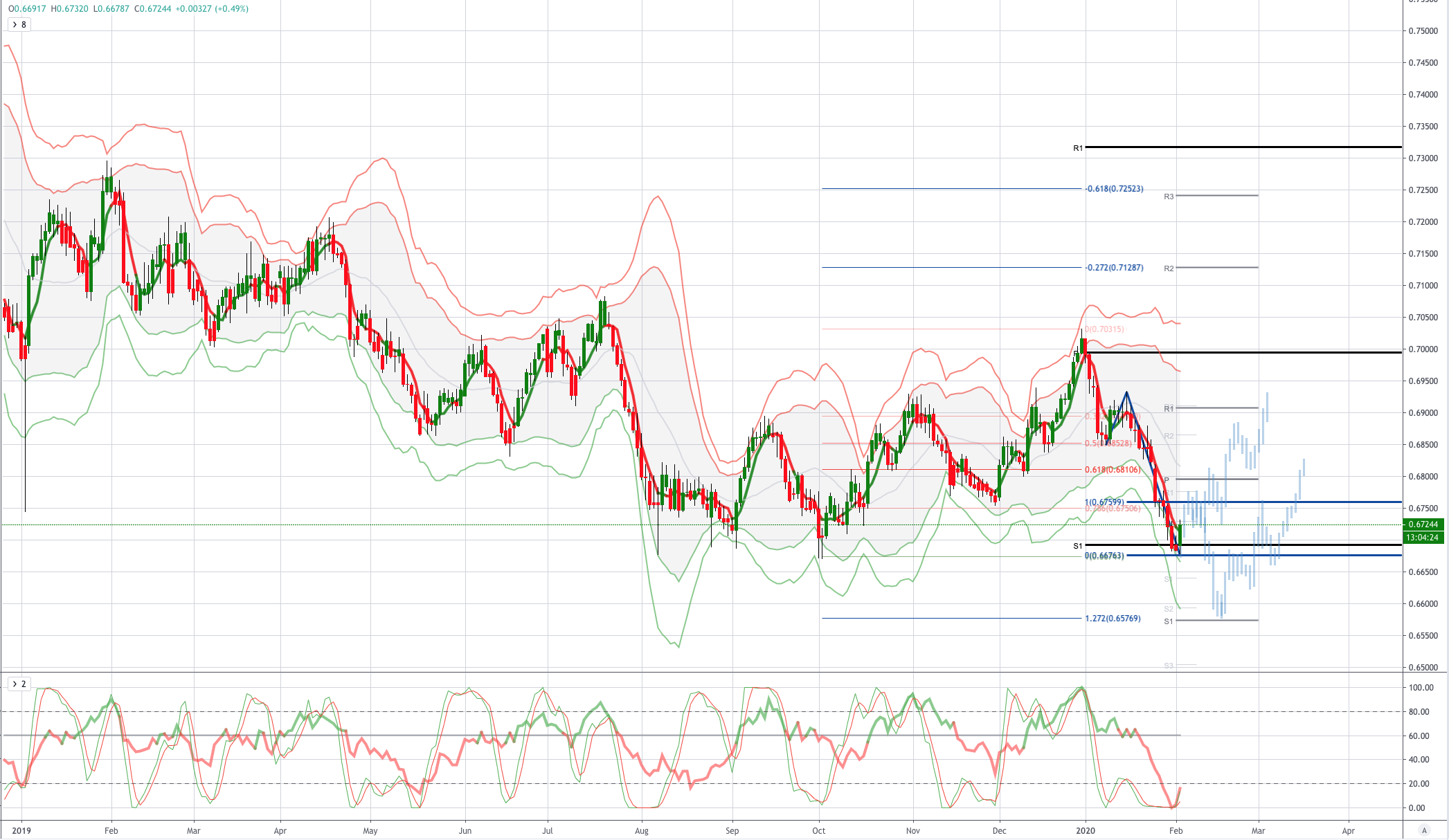Viewport: 1449px width, 840px height.
Task: Click the grey R2 pivot label near 0.71287
Action: (x=1169, y=268)
